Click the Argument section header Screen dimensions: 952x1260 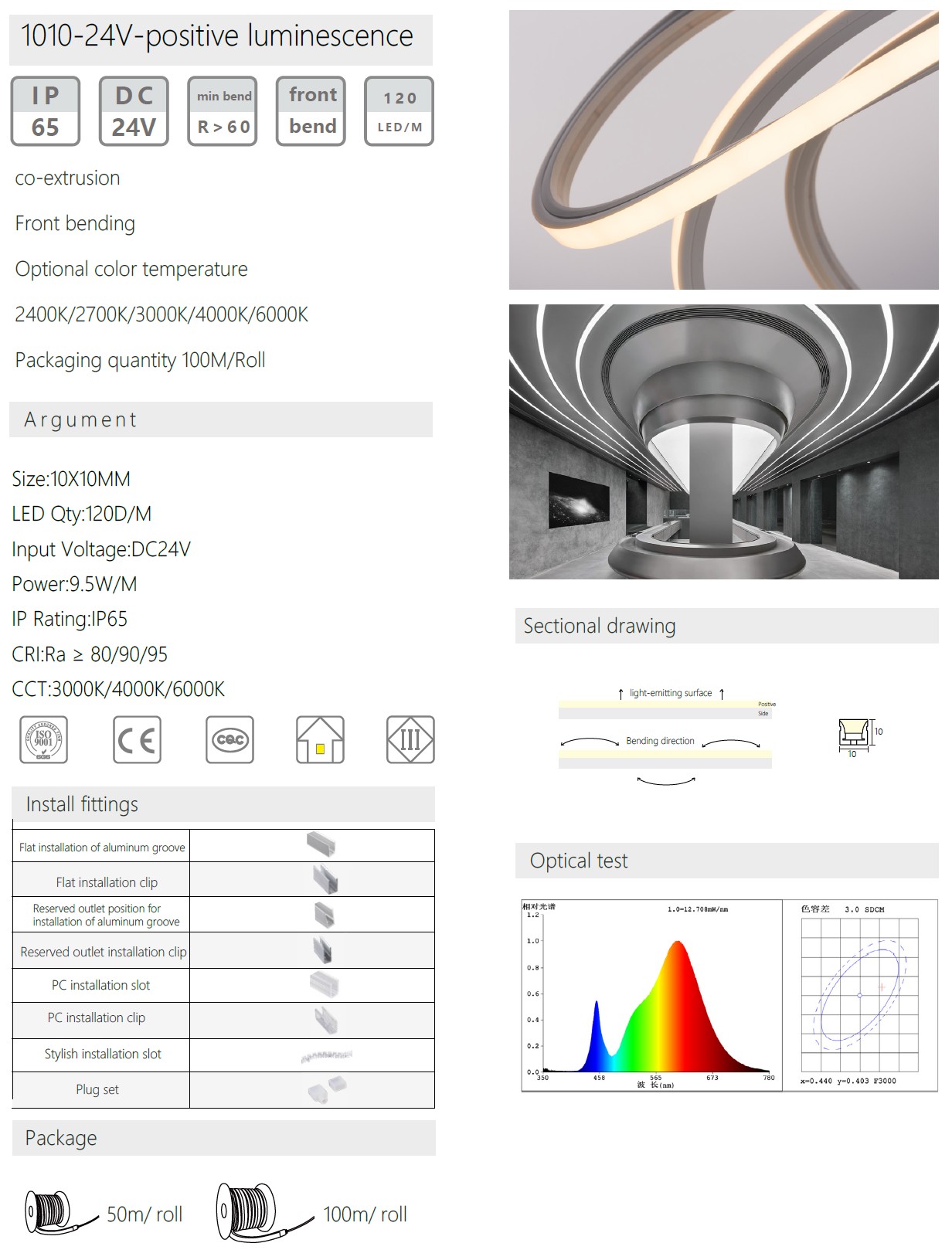click(x=221, y=419)
